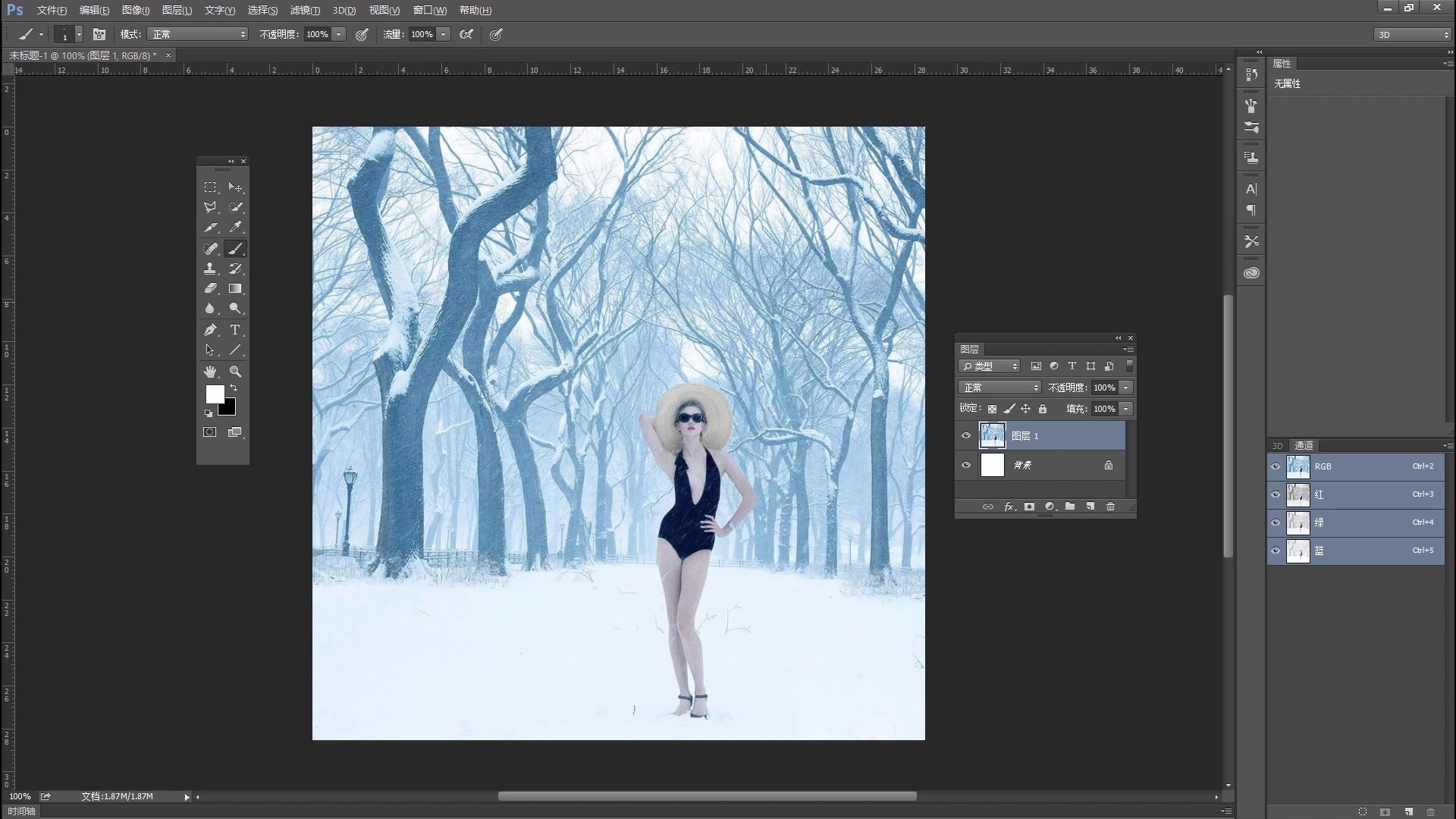1456x819 pixels.
Task: Select the Eraser tool
Action: pyautogui.click(x=210, y=288)
